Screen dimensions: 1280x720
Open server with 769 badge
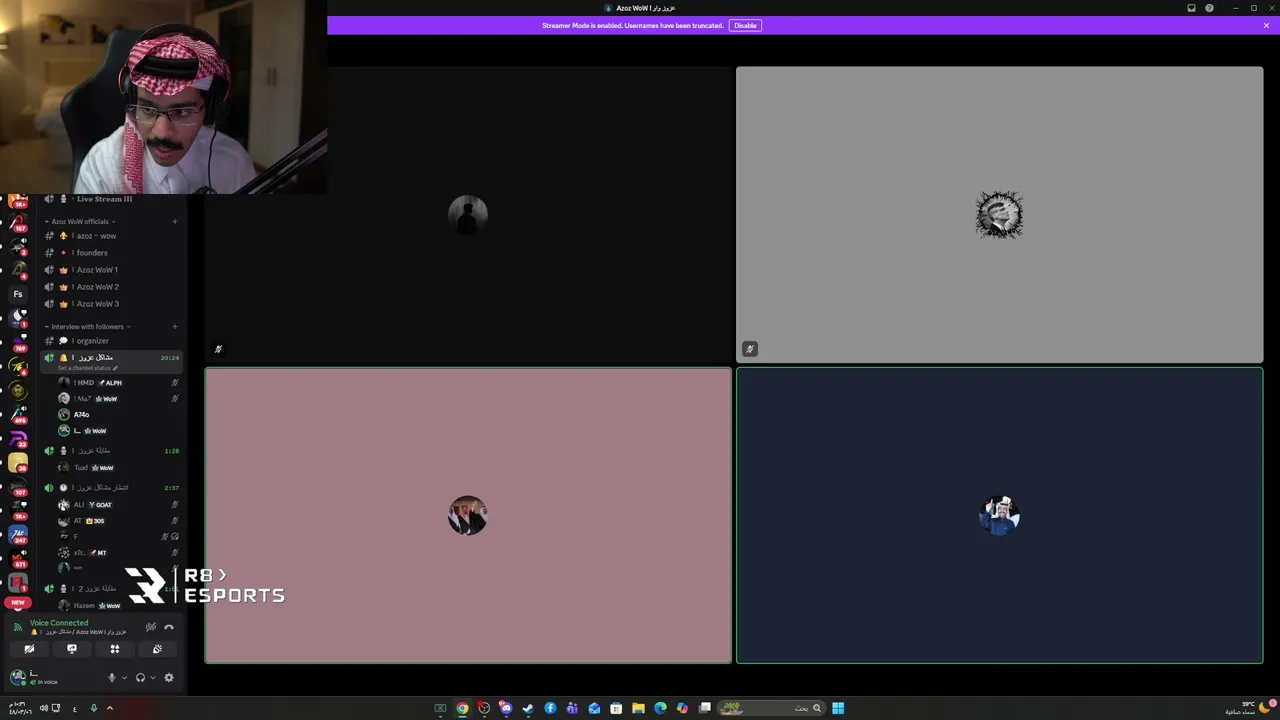click(x=18, y=342)
